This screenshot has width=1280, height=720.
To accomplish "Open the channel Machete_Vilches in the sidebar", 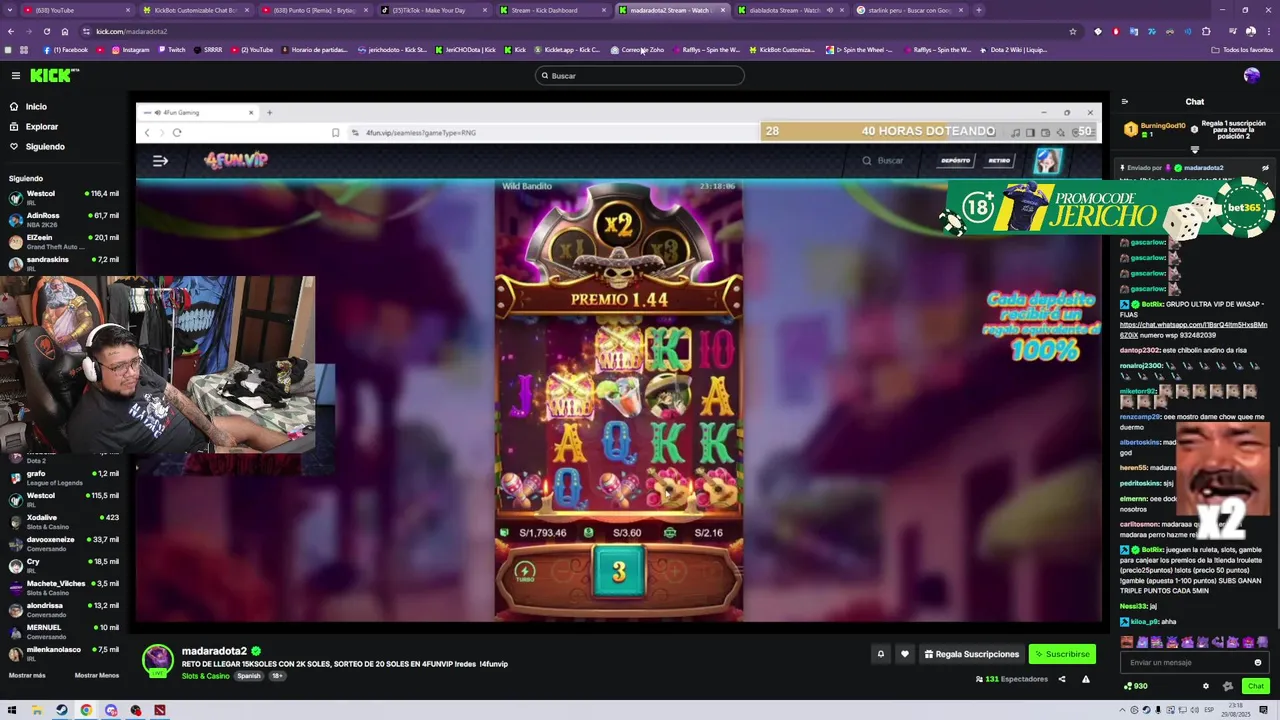I will (x=64, y=588).
